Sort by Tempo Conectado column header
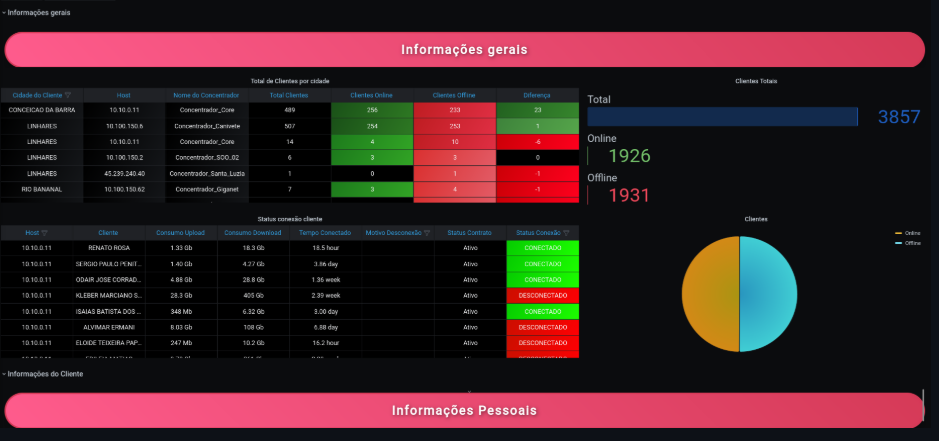This screenshot has width=939, height=441. click(324, 233)
